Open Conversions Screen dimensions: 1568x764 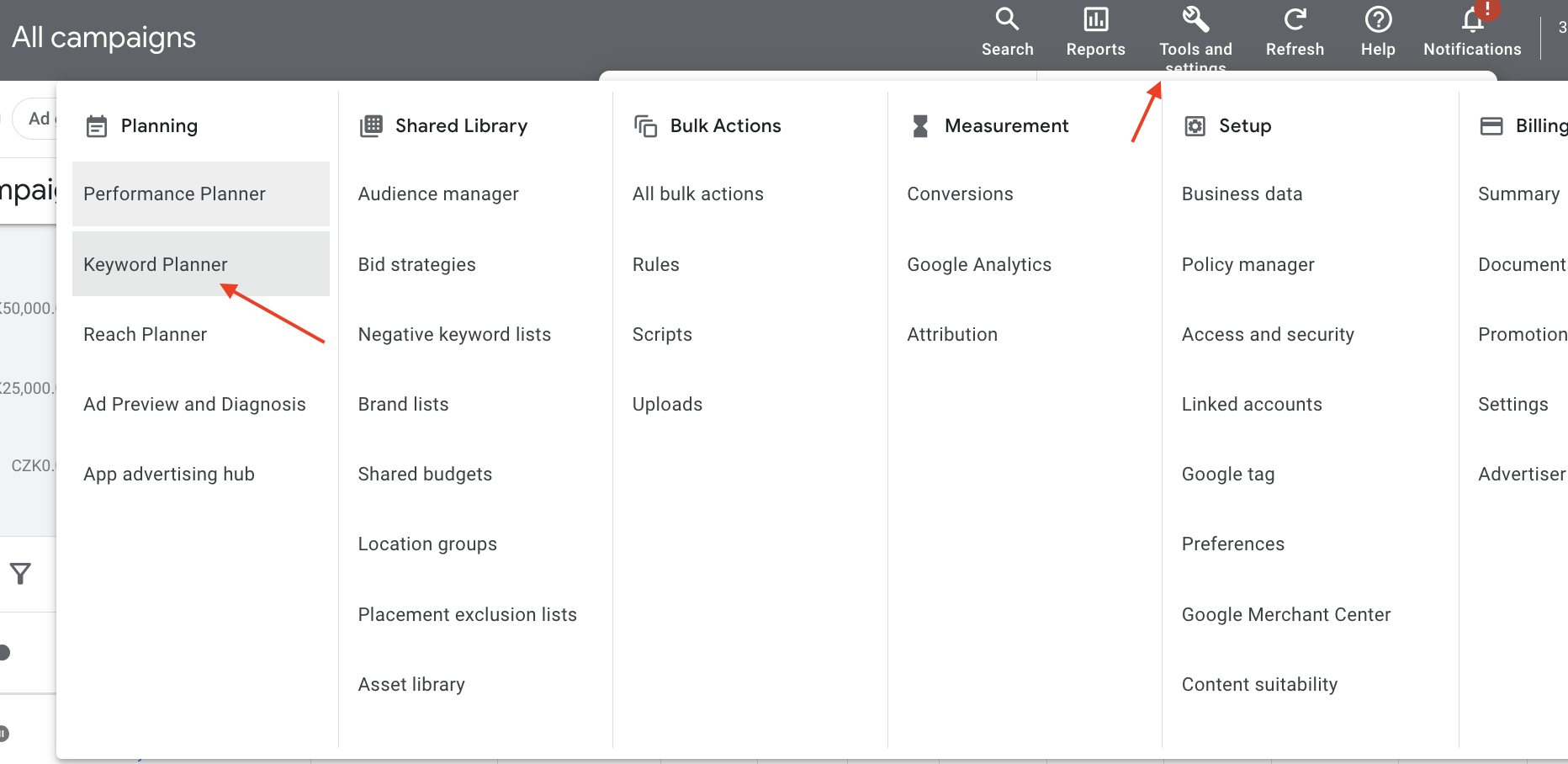[960, 194]
